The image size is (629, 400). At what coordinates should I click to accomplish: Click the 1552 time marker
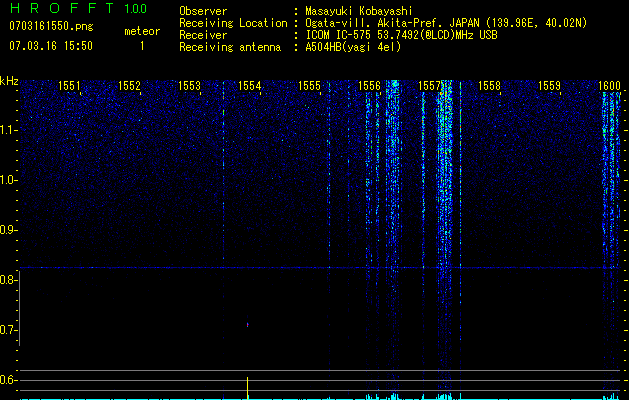point(130,85)
